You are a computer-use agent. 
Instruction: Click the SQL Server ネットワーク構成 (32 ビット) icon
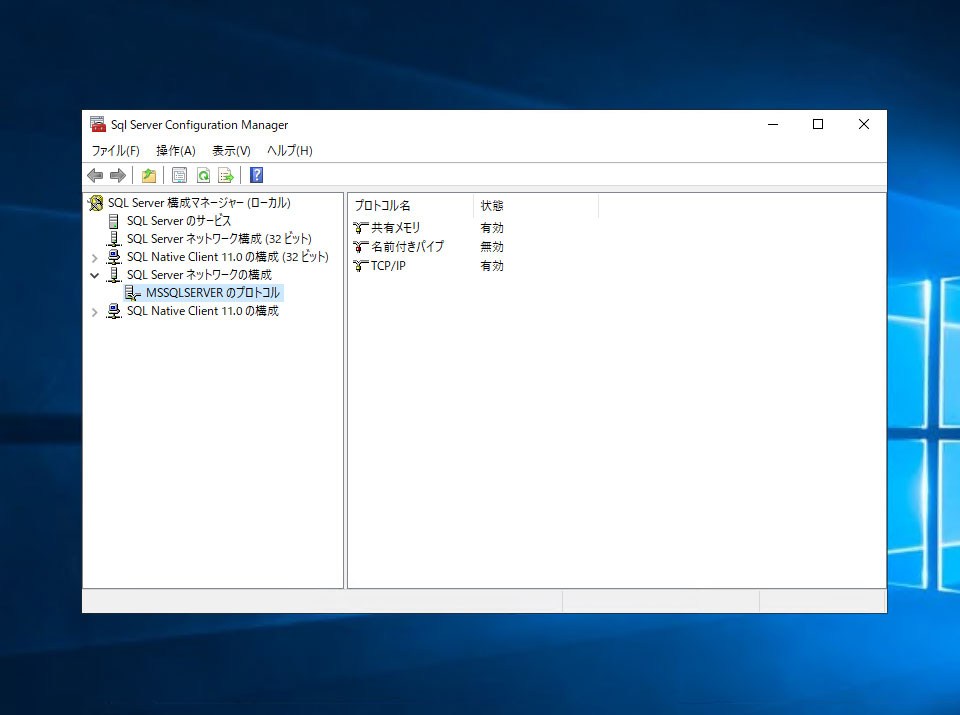point(114,239)
